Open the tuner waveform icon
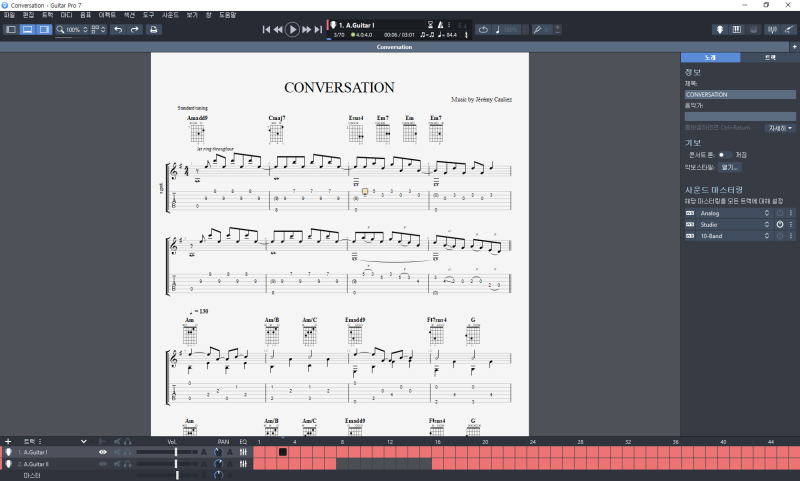800x481 pixels. pos(772,30)
